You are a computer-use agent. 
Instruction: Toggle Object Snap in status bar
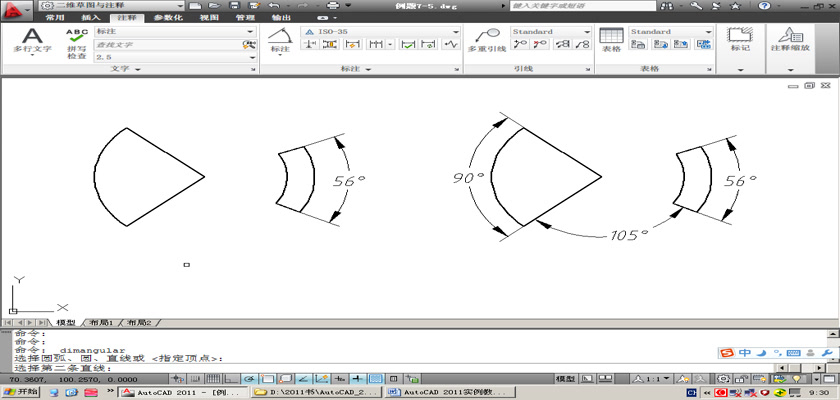(267, 379)
